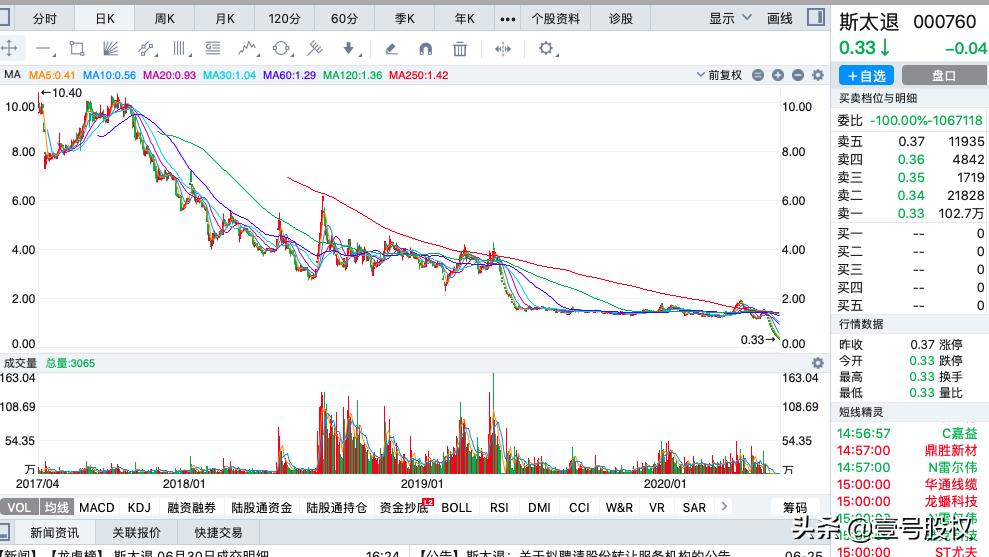
Task: Click the minus zoom-out circle icon
Action: (798, 75)
